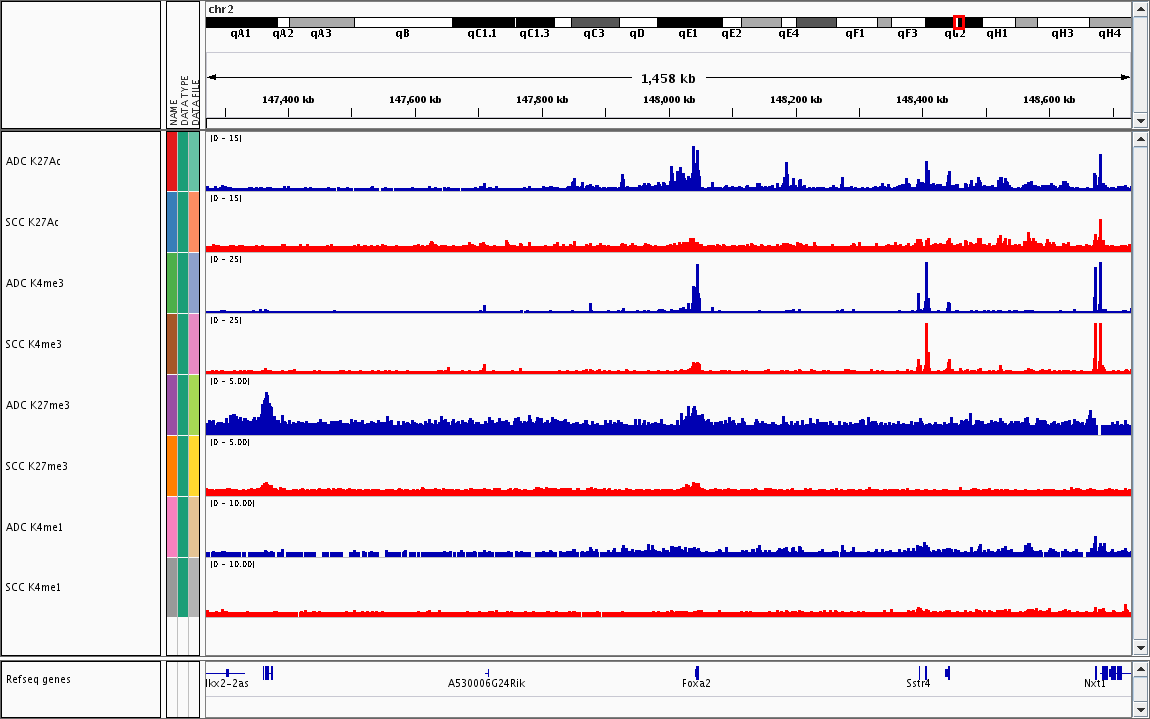Viewport: 1150px width, 719px height.
Task: Click cytoband qH3 on the chromosome ideogram
Action: 1062,22
